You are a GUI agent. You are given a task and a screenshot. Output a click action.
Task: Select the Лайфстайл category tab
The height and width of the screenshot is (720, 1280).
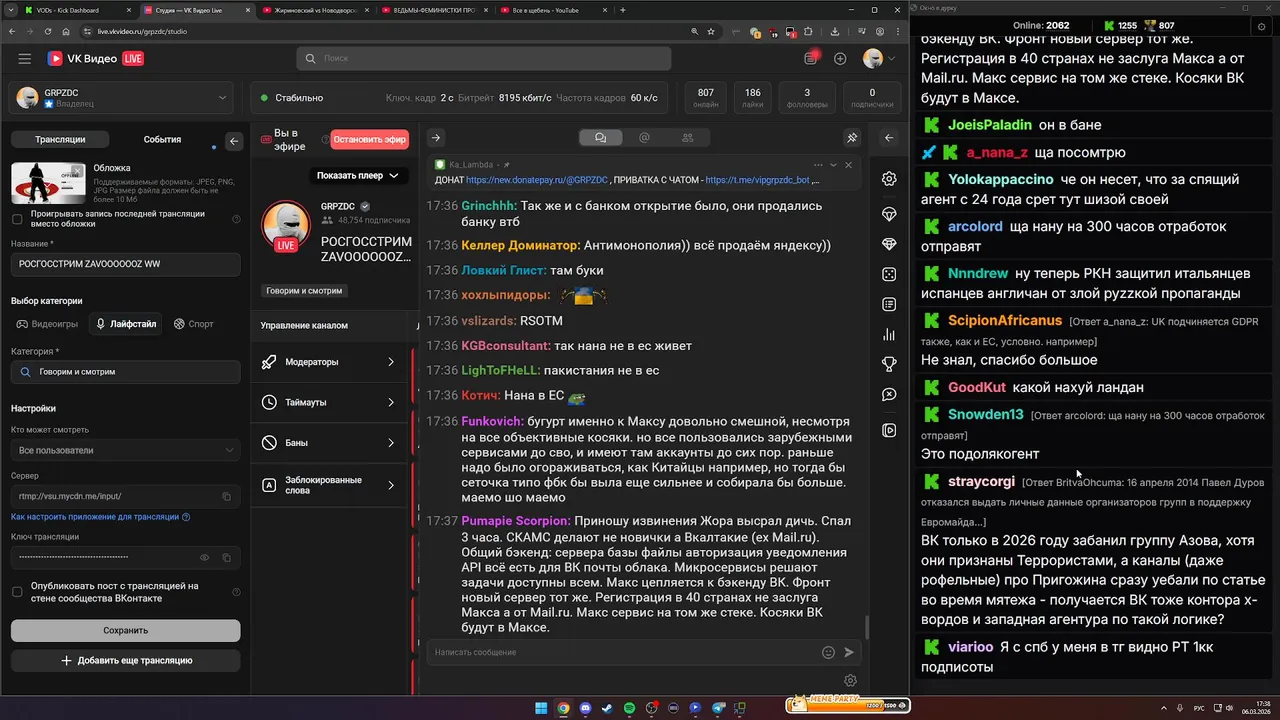(x=126, y=324)
